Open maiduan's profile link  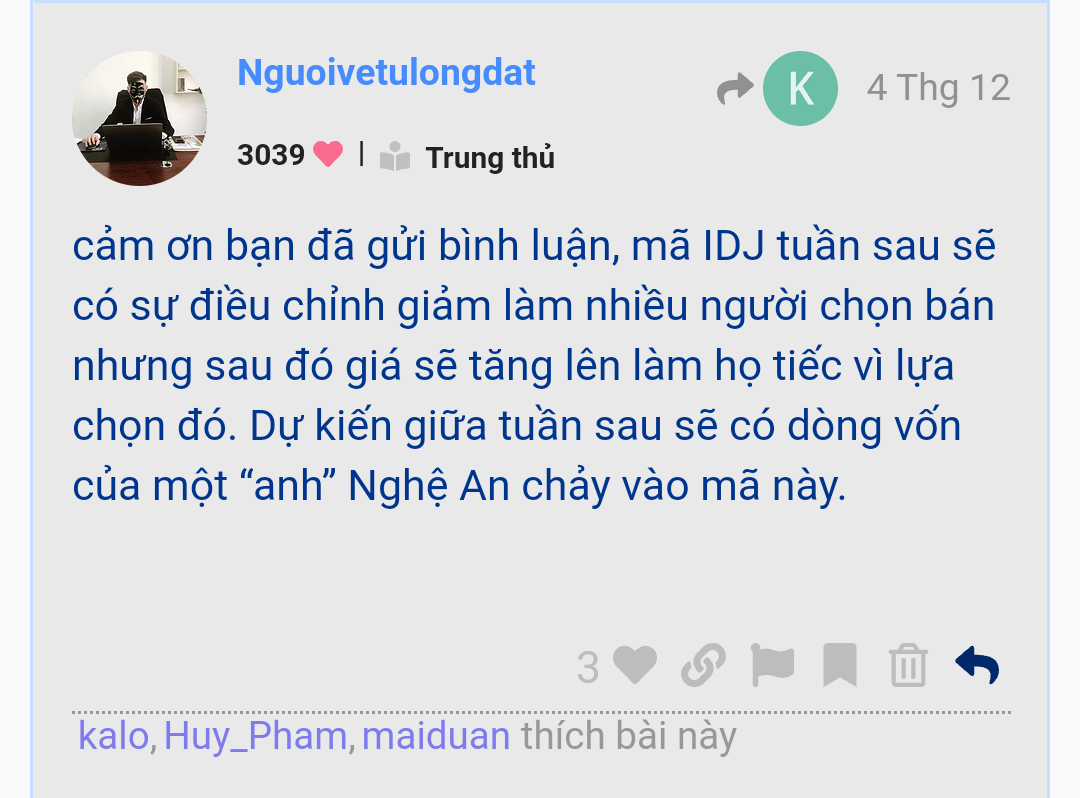point(436,736)
